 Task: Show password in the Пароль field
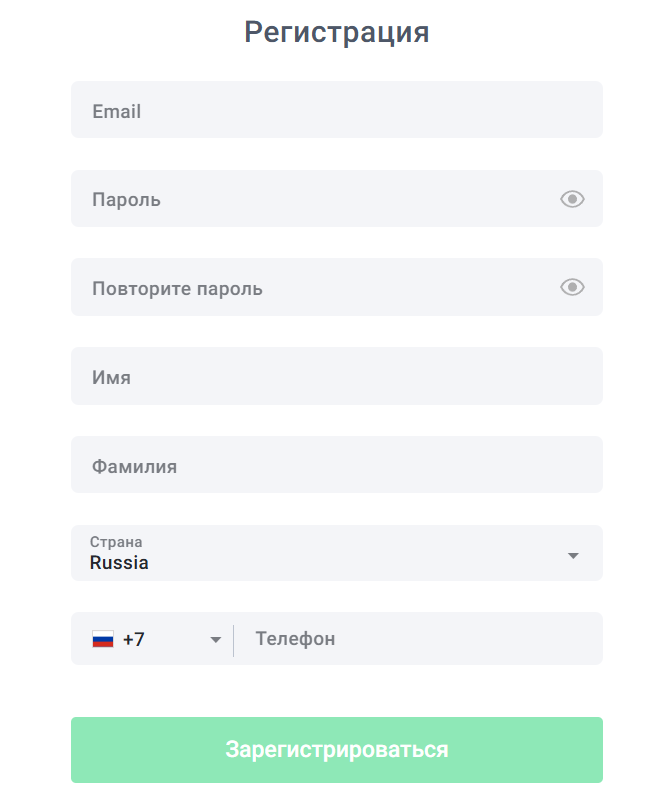[x=572, y=199]
